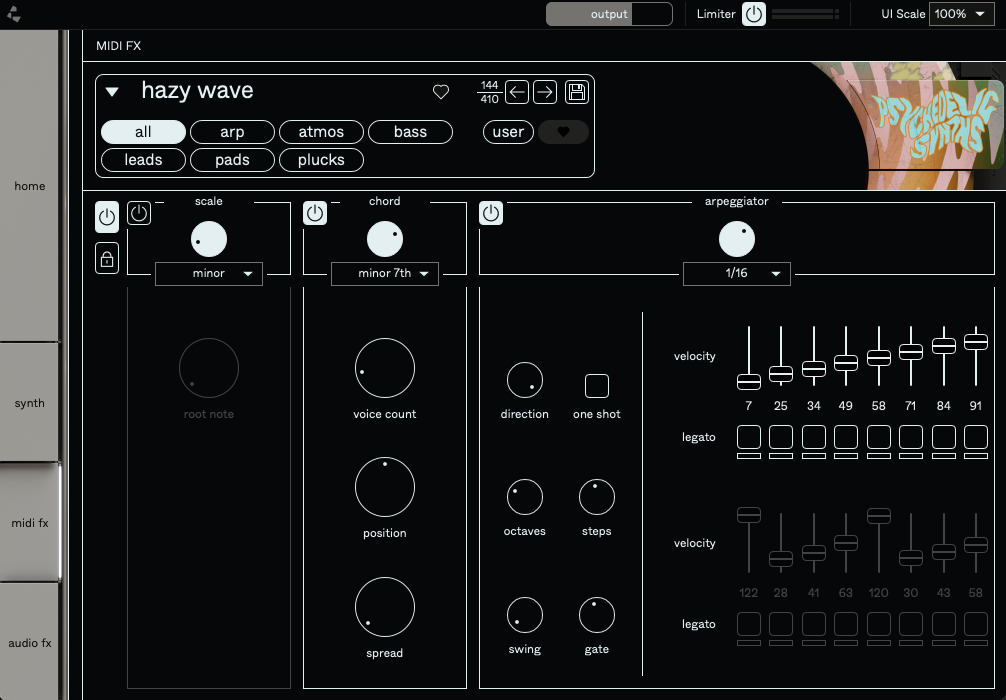This screenshot has height=700, width=1006.
Task: Select the 'arp' preset filter
Action: 232,132
